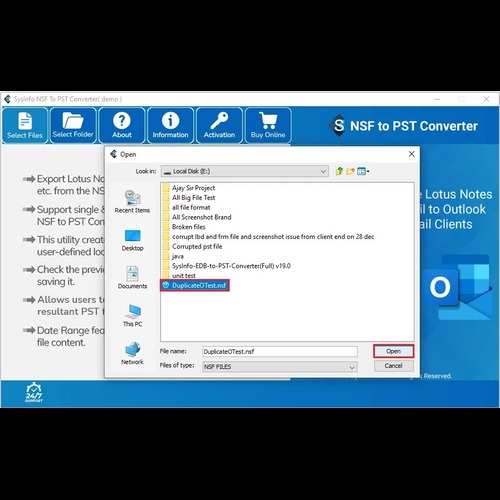The image size is (500, 500).
Task: Select the Ajay Sir Project folder
Action: pyautogui.click(x=189, y=188)
